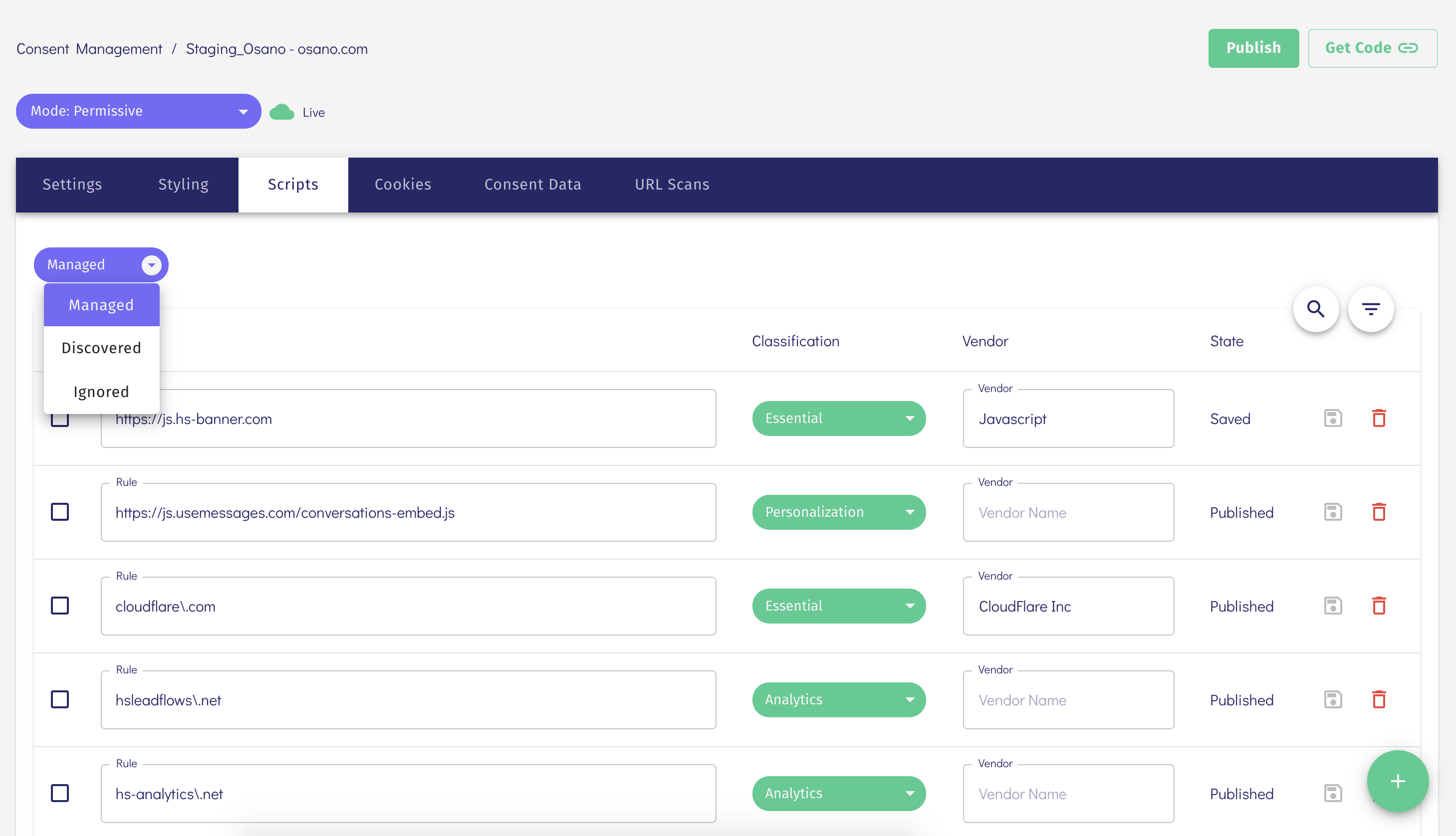This screenshot has height=836, width=1456.
Task: Click the green plus add button
Action: click(1398, 781)
